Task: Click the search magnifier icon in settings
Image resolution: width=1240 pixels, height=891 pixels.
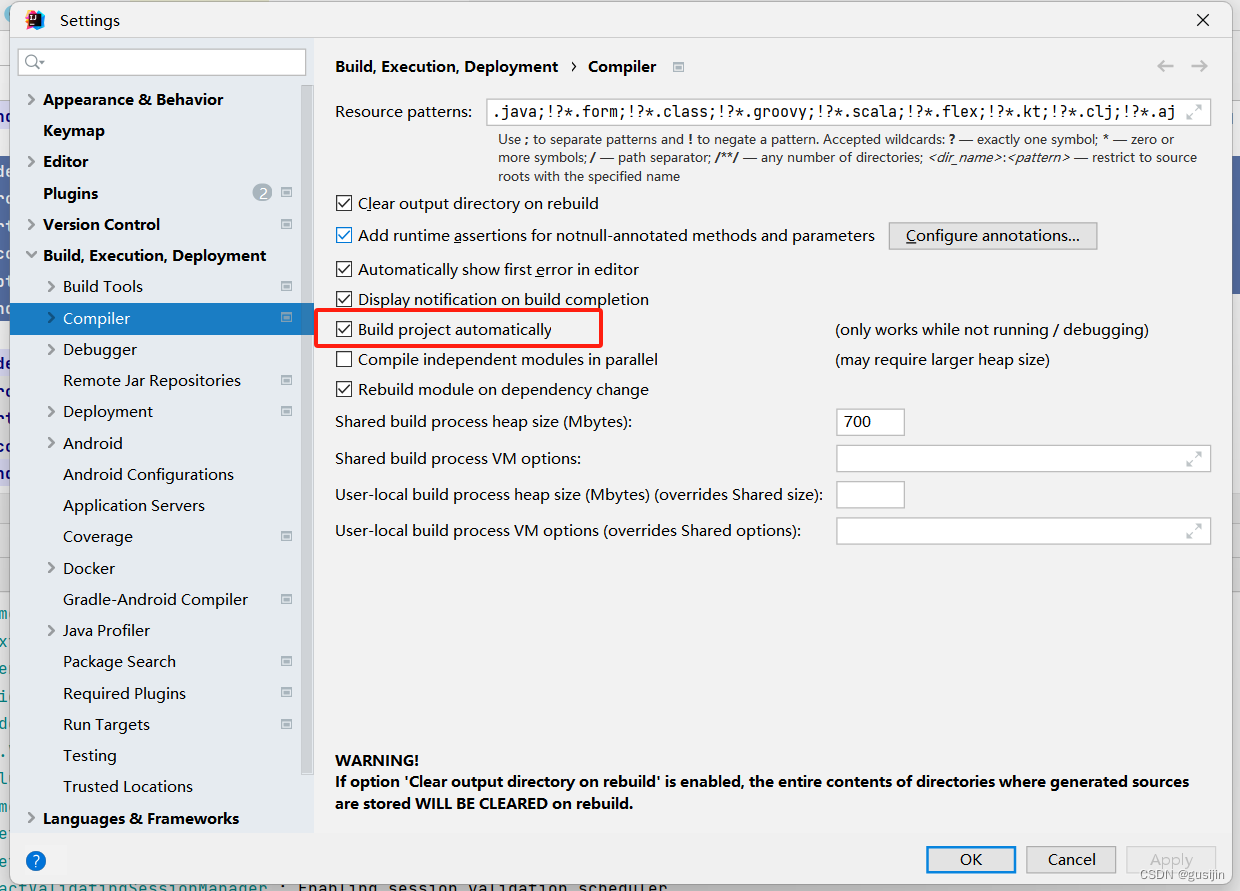Action: pos(33,62)
